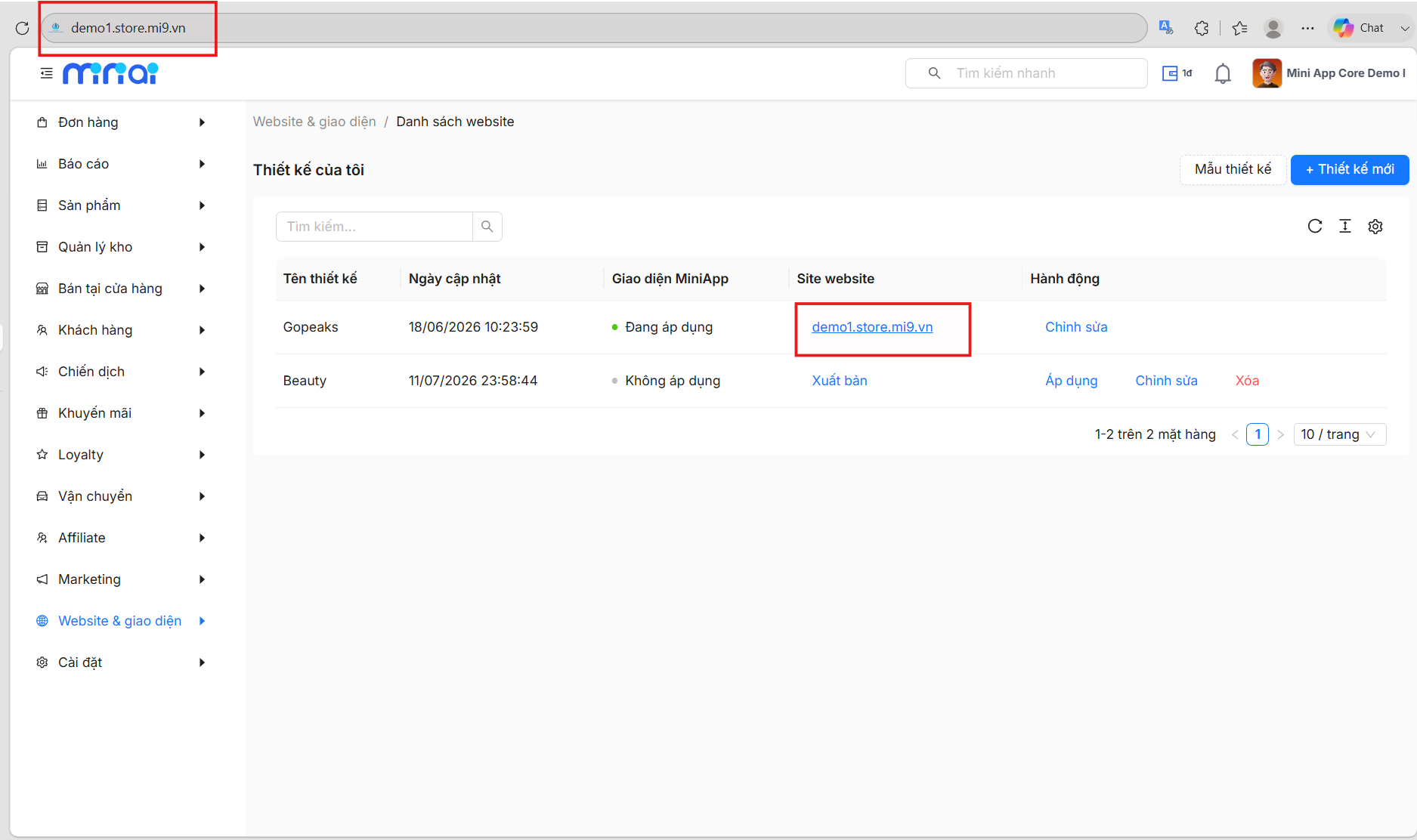Click Xóa to delete the Beauty design
Viewport: 1417px width, 840px height.
pos(1247,381)
